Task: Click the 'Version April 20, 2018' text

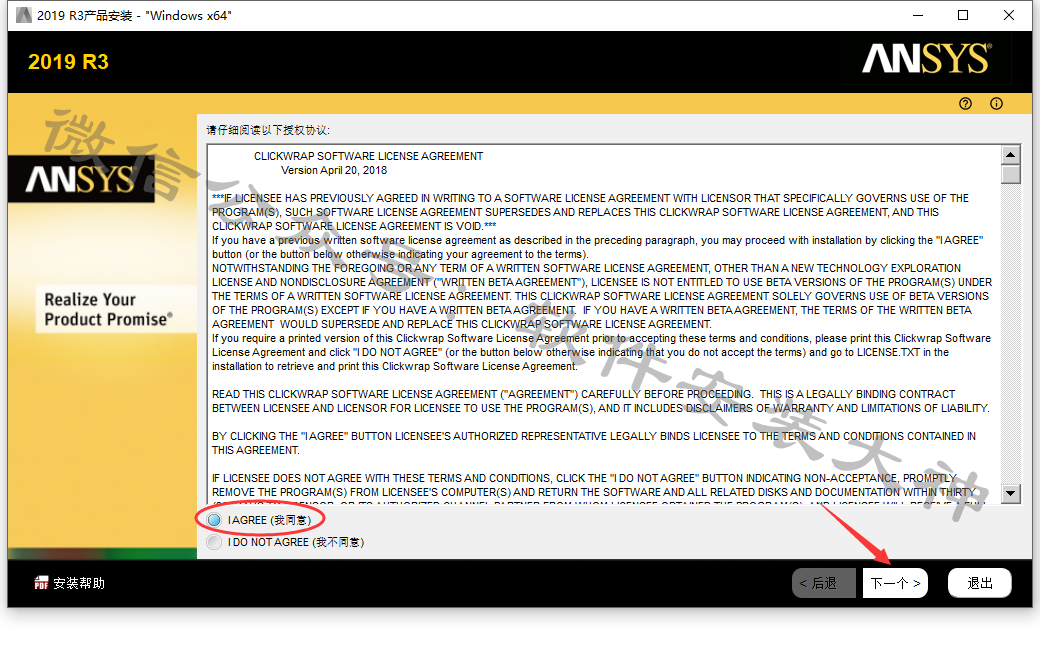Action: [x=334, y=170]
